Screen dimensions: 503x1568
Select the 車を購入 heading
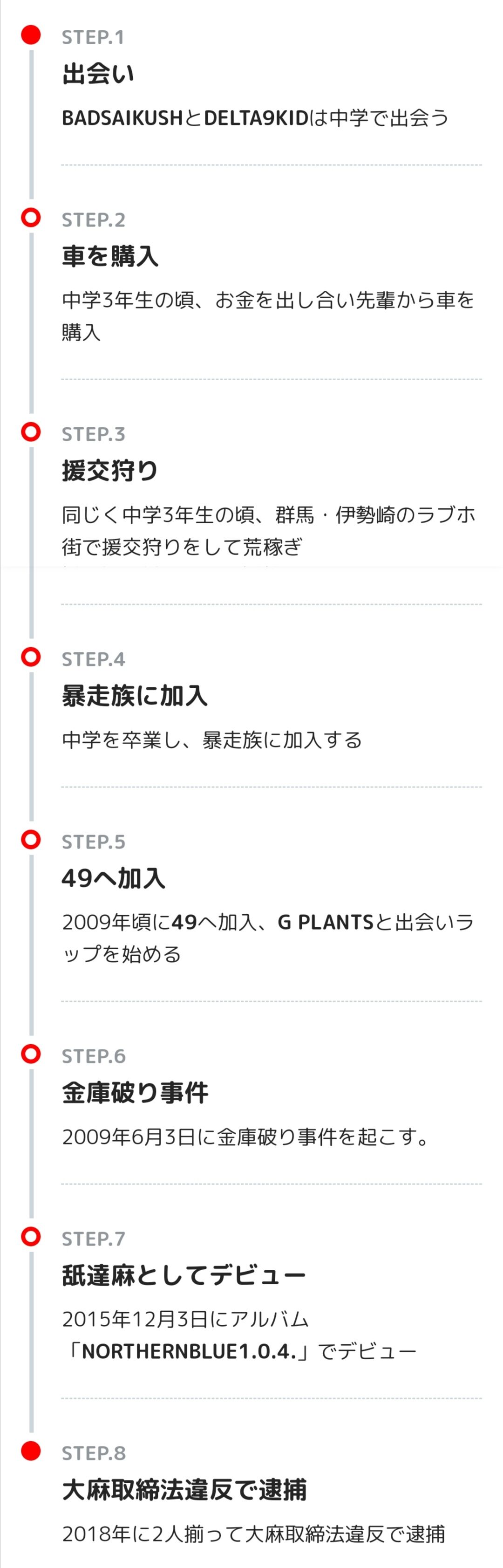pos(110,256)
